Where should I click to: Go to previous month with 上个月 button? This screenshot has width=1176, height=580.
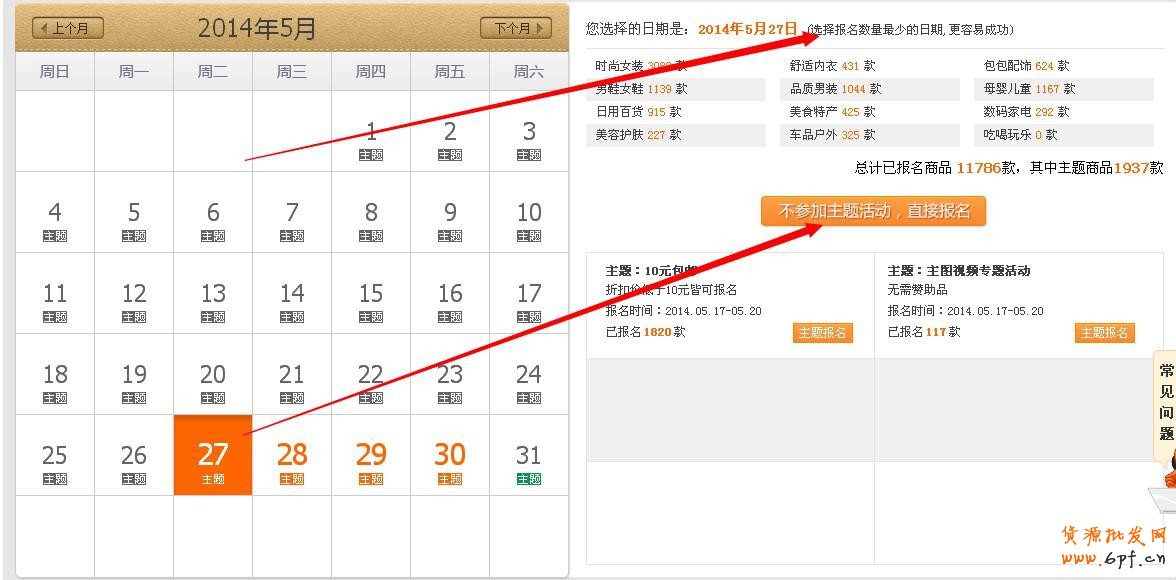[68, 28]
